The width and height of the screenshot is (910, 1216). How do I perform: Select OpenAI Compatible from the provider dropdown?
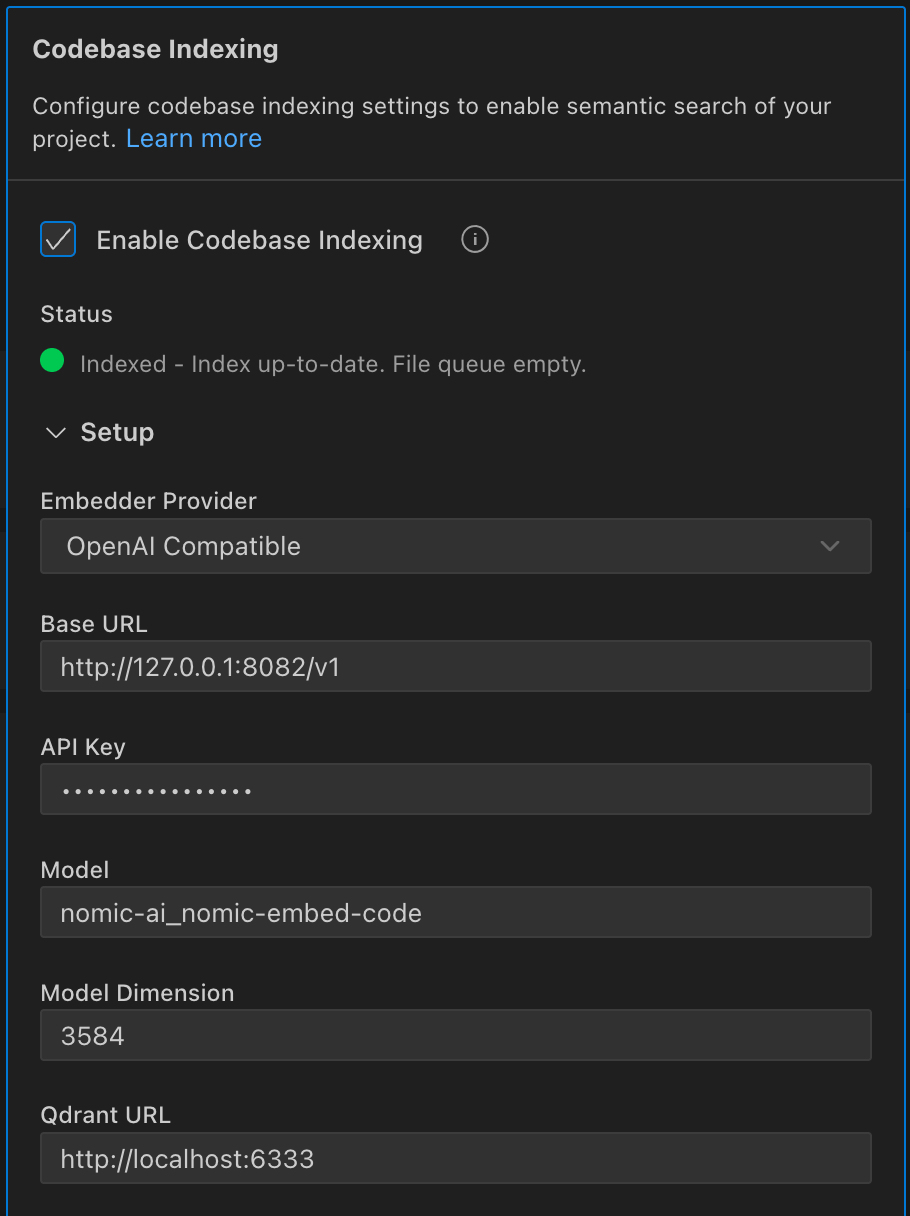pos(456,546)
